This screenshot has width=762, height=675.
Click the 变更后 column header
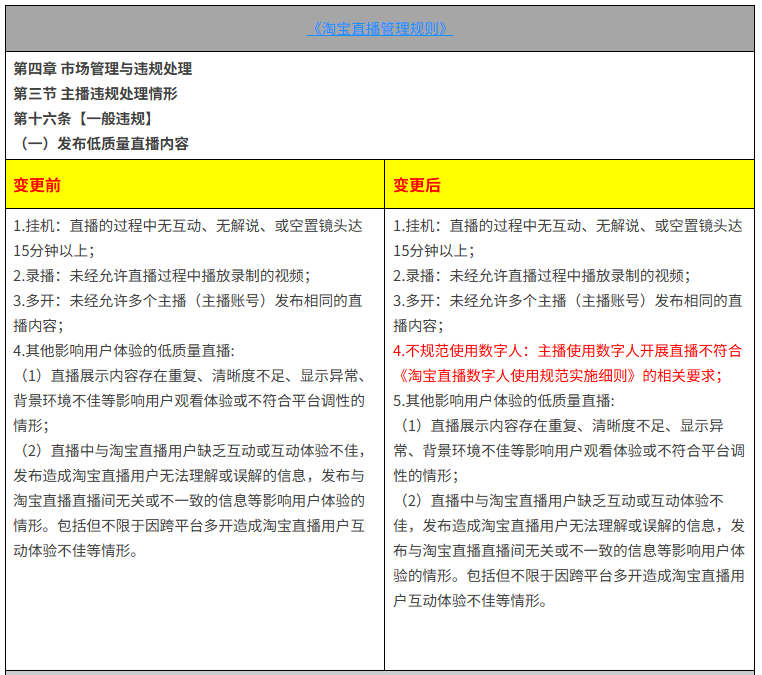(x=569, y=185)
